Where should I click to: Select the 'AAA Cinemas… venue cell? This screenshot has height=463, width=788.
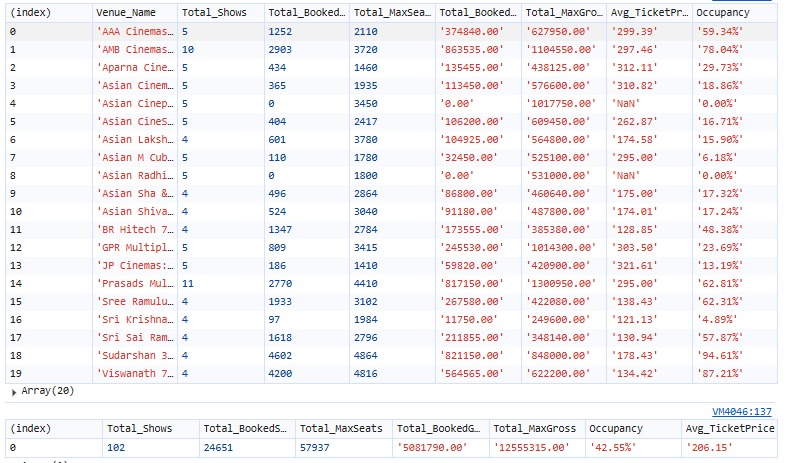[x=135, y=31]
